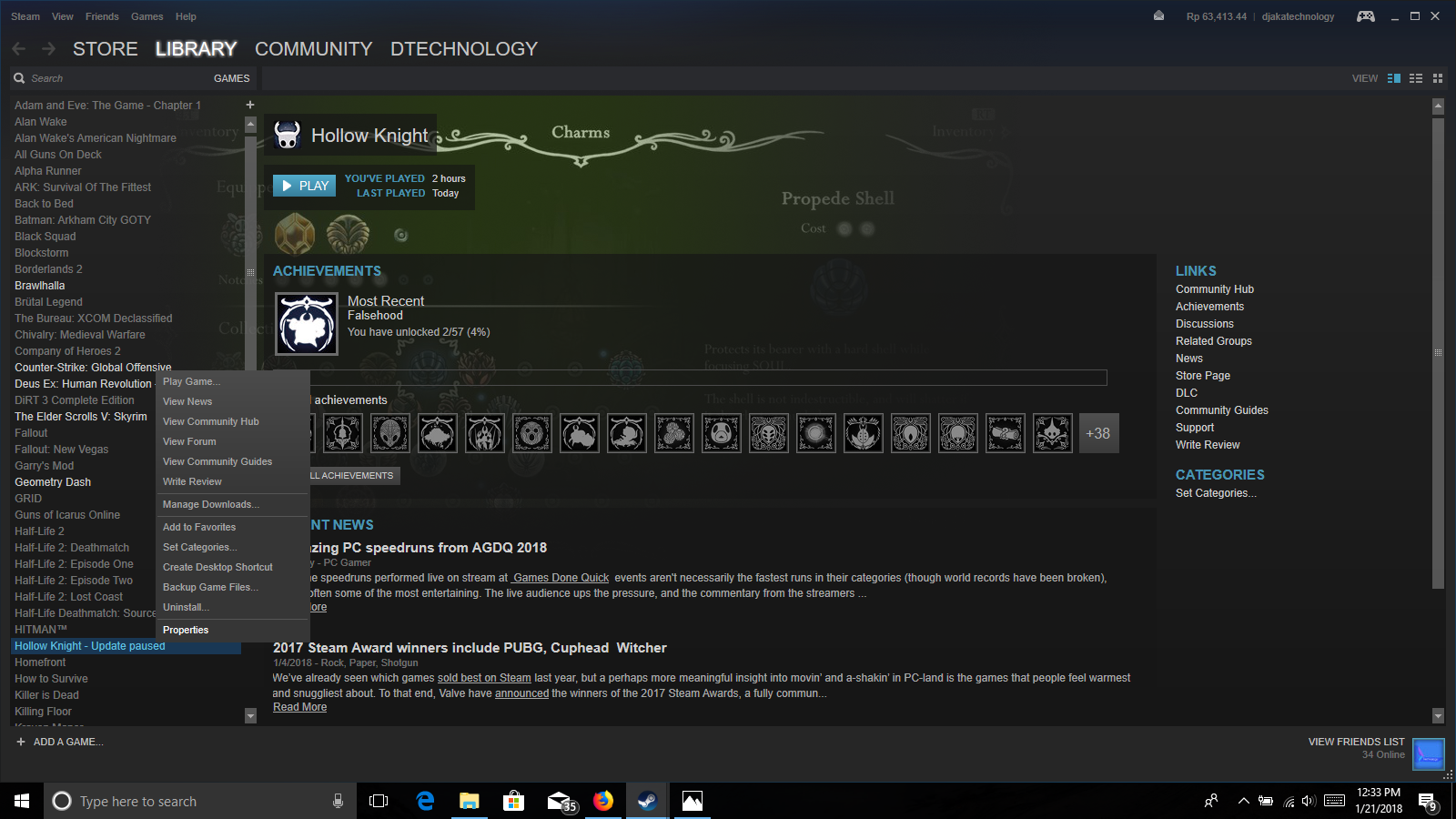The image size is (1456, 819).
Task: Open Big Picture mode controller icon
Action: [1365, 16]
